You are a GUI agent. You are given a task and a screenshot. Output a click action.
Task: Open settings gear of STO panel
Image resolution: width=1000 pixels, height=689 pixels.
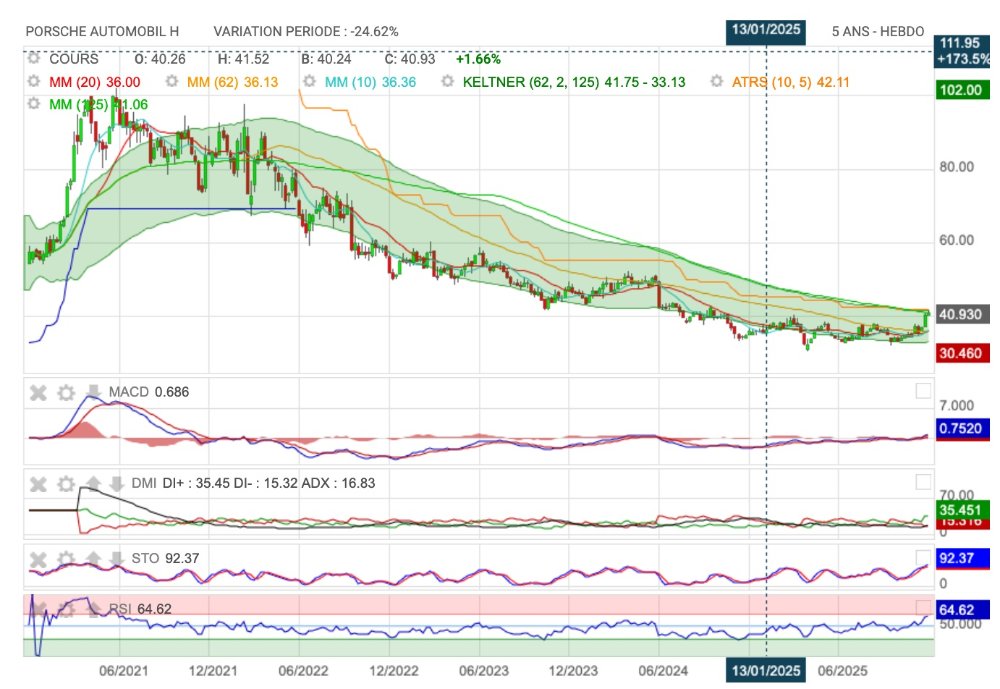pyautogui.click(x=66, y=557)
